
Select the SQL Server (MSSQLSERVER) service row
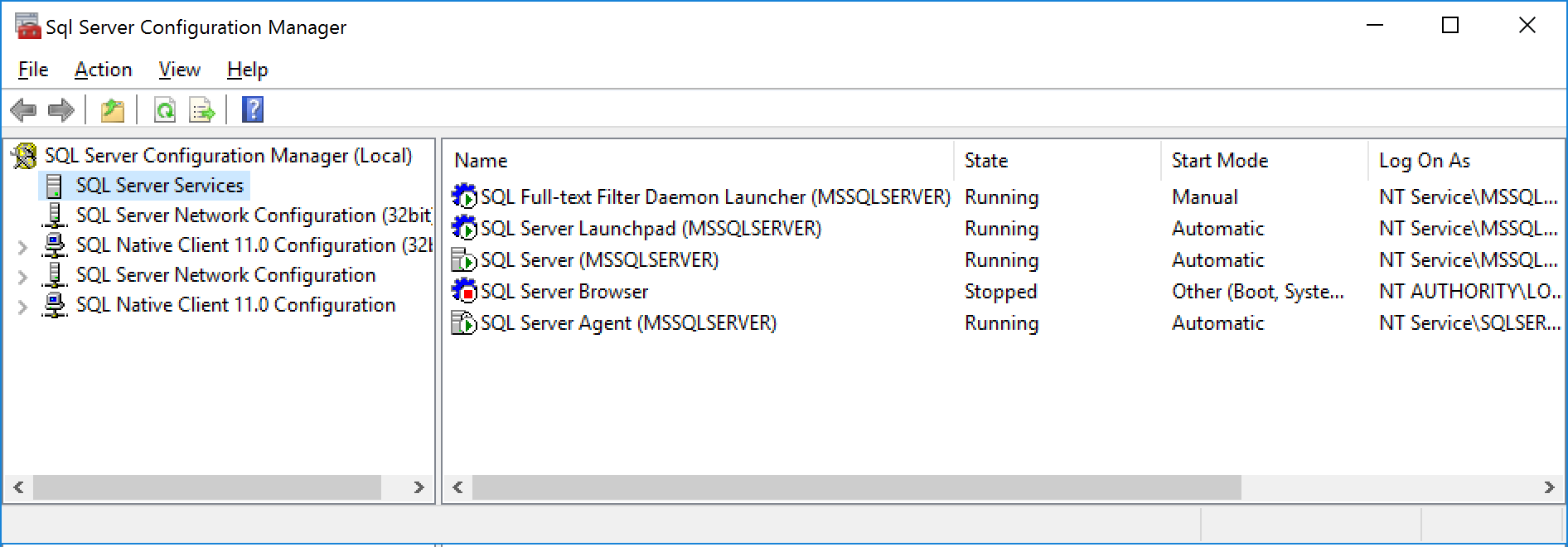[x=599, y=260]
